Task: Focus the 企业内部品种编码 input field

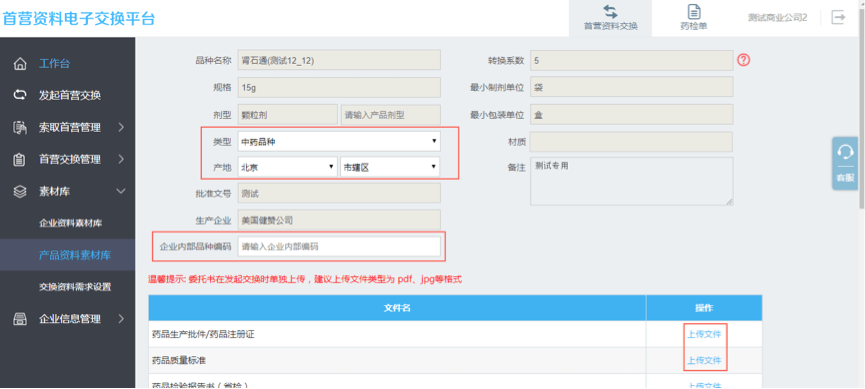Action: click(x=339, y=247)
